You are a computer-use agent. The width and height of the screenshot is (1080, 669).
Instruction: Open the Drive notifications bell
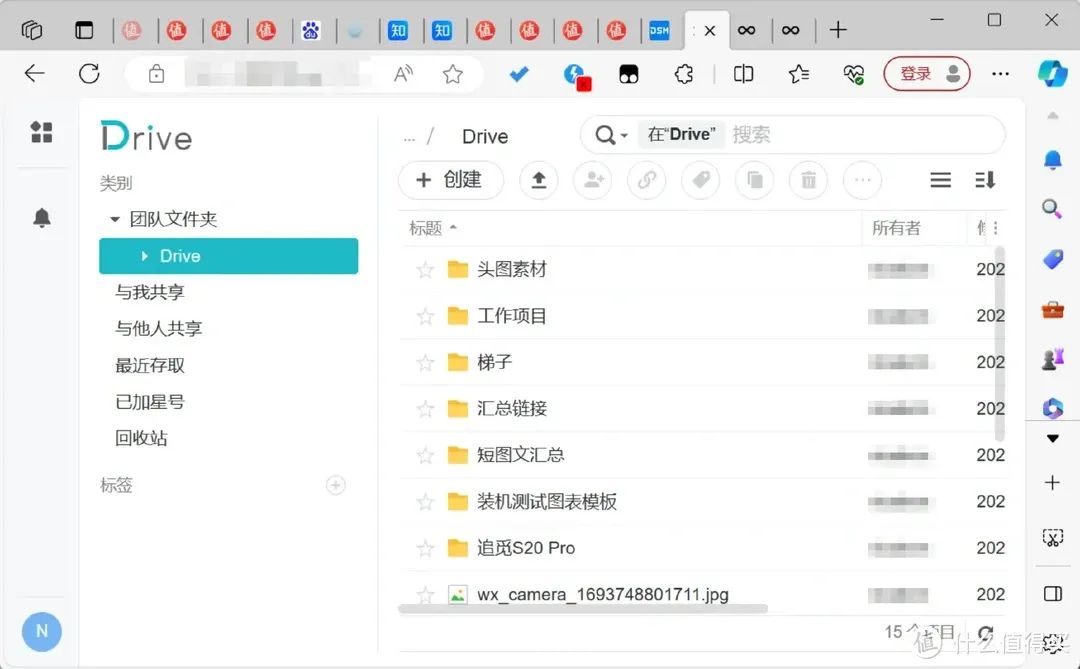pyautogui.click(x=41, y=218)
